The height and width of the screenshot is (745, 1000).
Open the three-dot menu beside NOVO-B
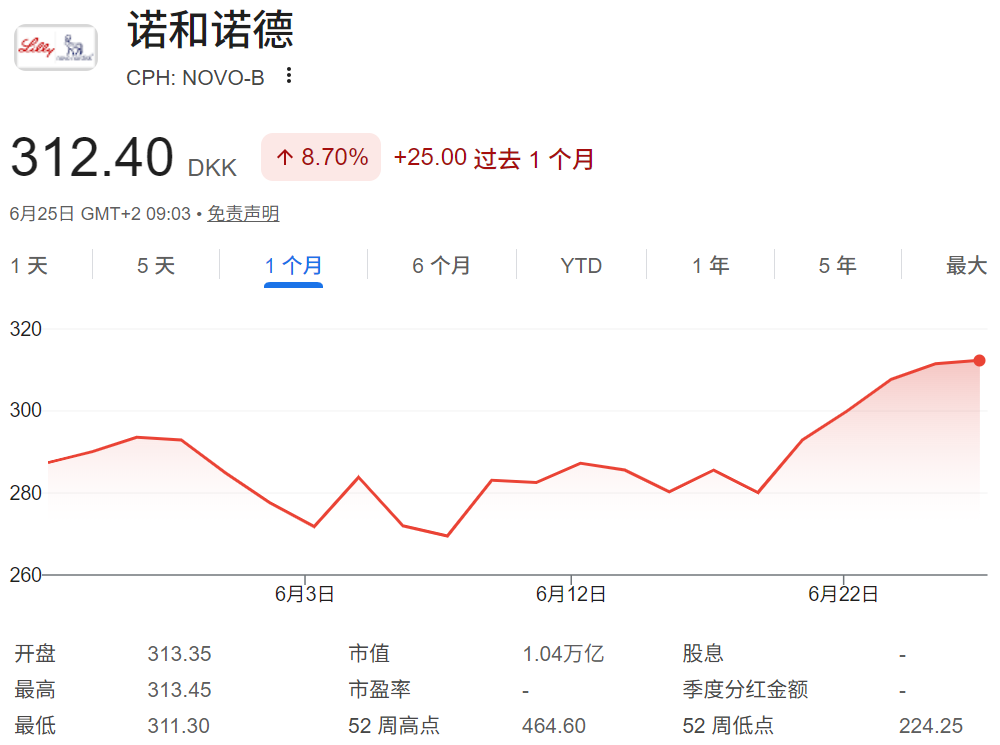coord(289,75)
